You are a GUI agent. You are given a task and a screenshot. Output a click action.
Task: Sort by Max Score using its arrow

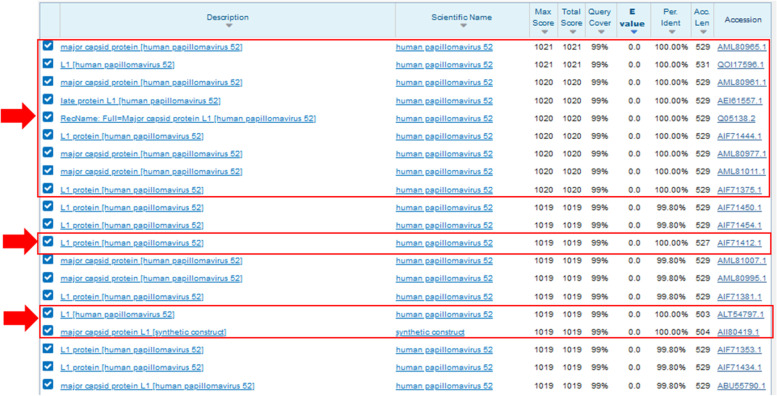[x=545, y=32]
